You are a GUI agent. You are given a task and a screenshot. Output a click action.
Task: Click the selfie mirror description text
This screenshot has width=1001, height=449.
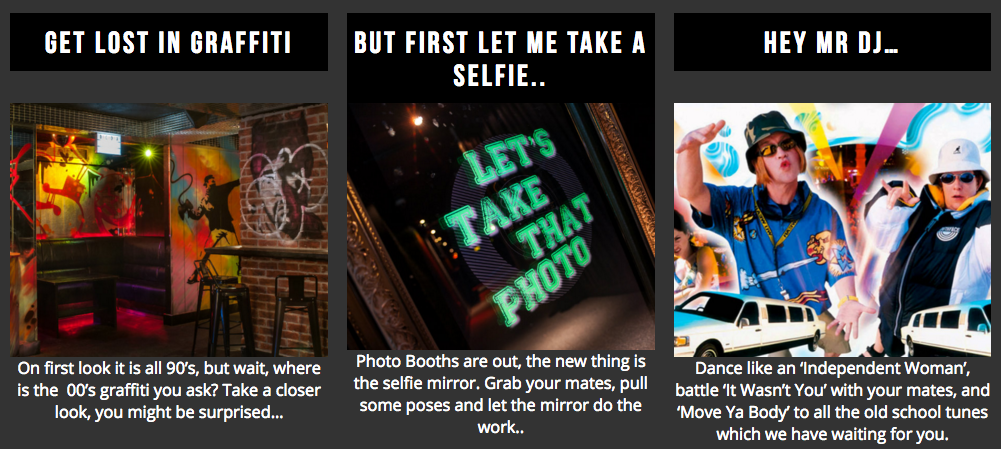(x=500, y=394)
